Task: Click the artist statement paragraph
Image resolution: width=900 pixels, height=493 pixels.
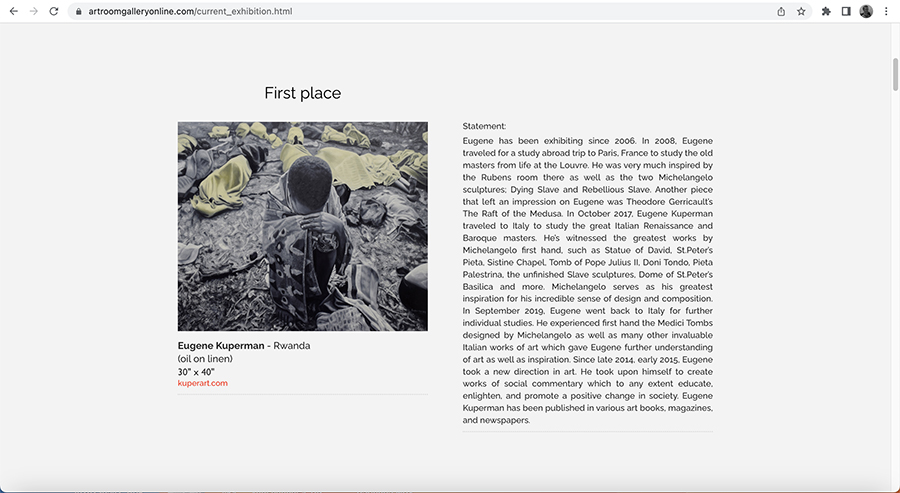Action: tap(588, 280)
